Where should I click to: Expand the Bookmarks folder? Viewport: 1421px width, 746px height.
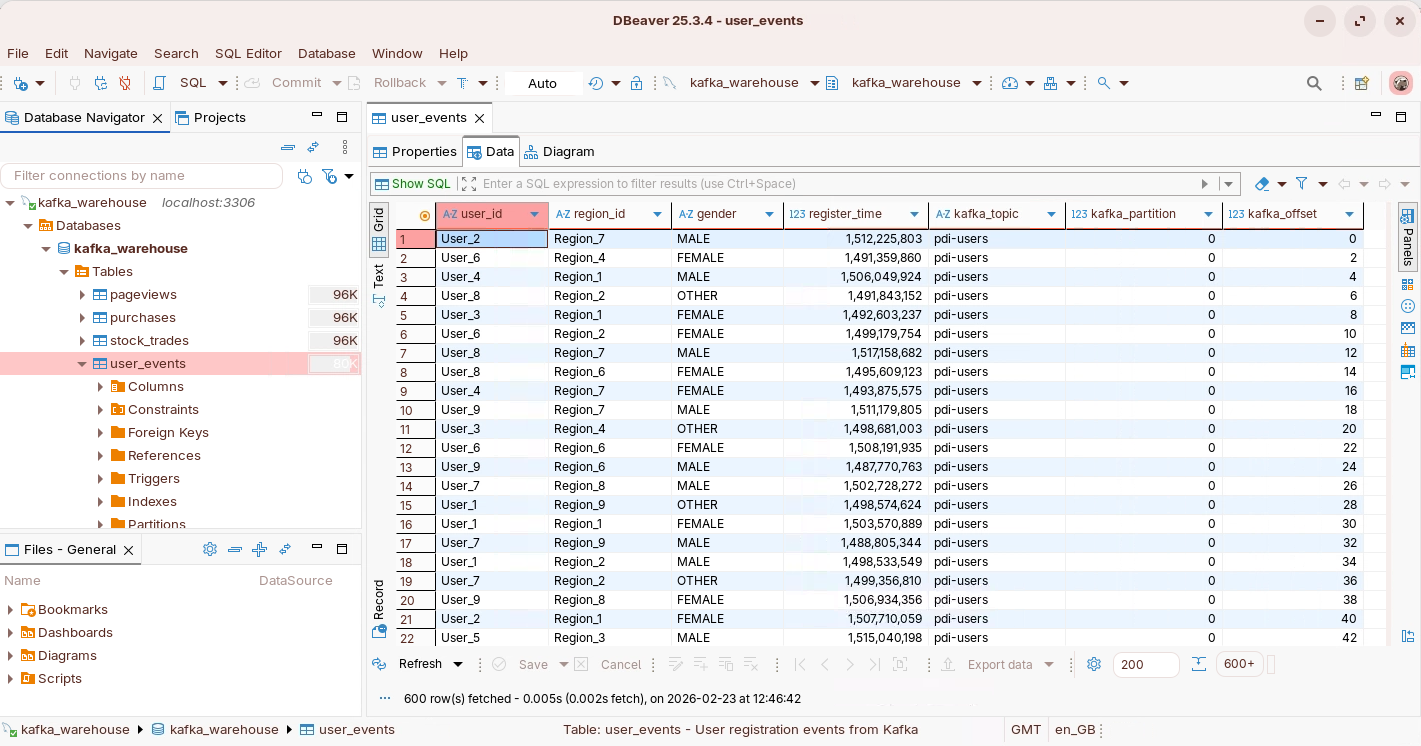coord(11,610)
